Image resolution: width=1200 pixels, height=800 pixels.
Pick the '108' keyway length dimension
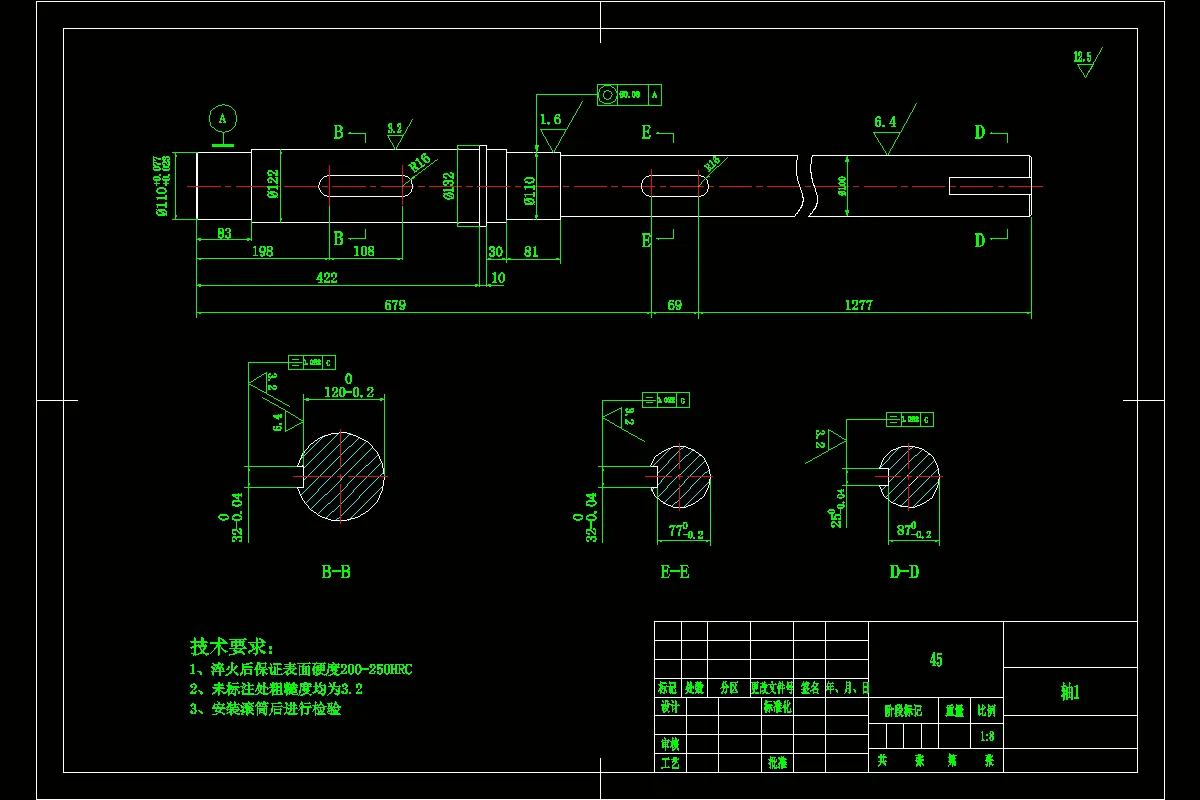pyautogui.click(x=364, y=251)
